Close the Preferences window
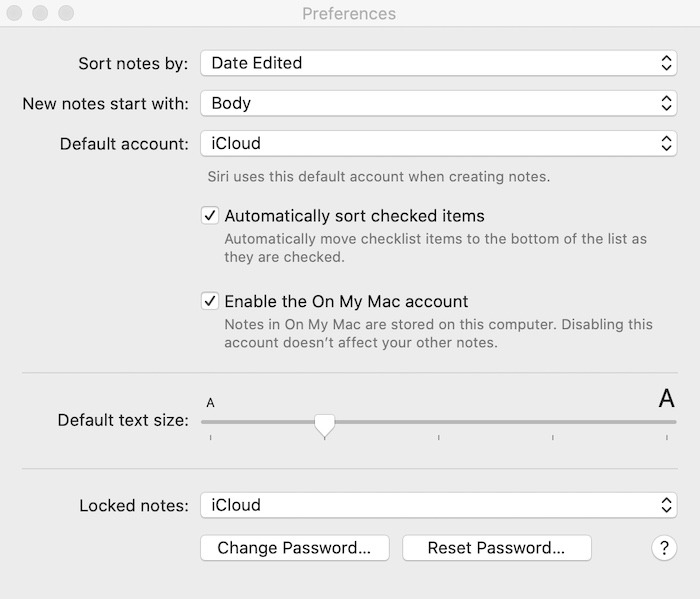Viewport: 700px width, 599px height. tap(14, 13)
